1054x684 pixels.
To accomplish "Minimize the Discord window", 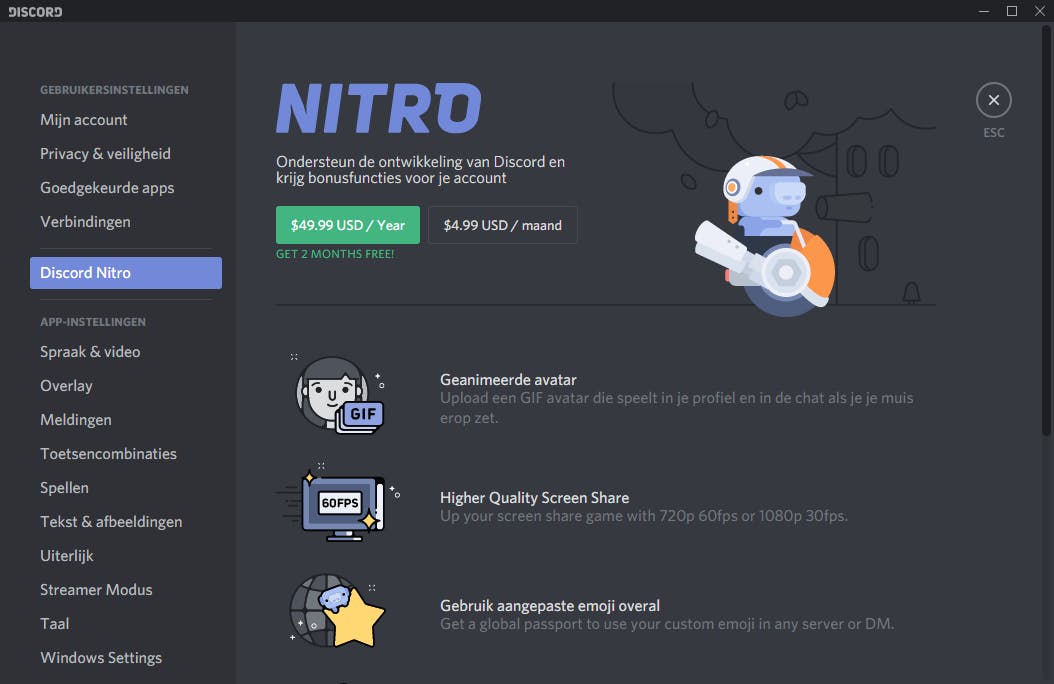I will coord(984,11).
